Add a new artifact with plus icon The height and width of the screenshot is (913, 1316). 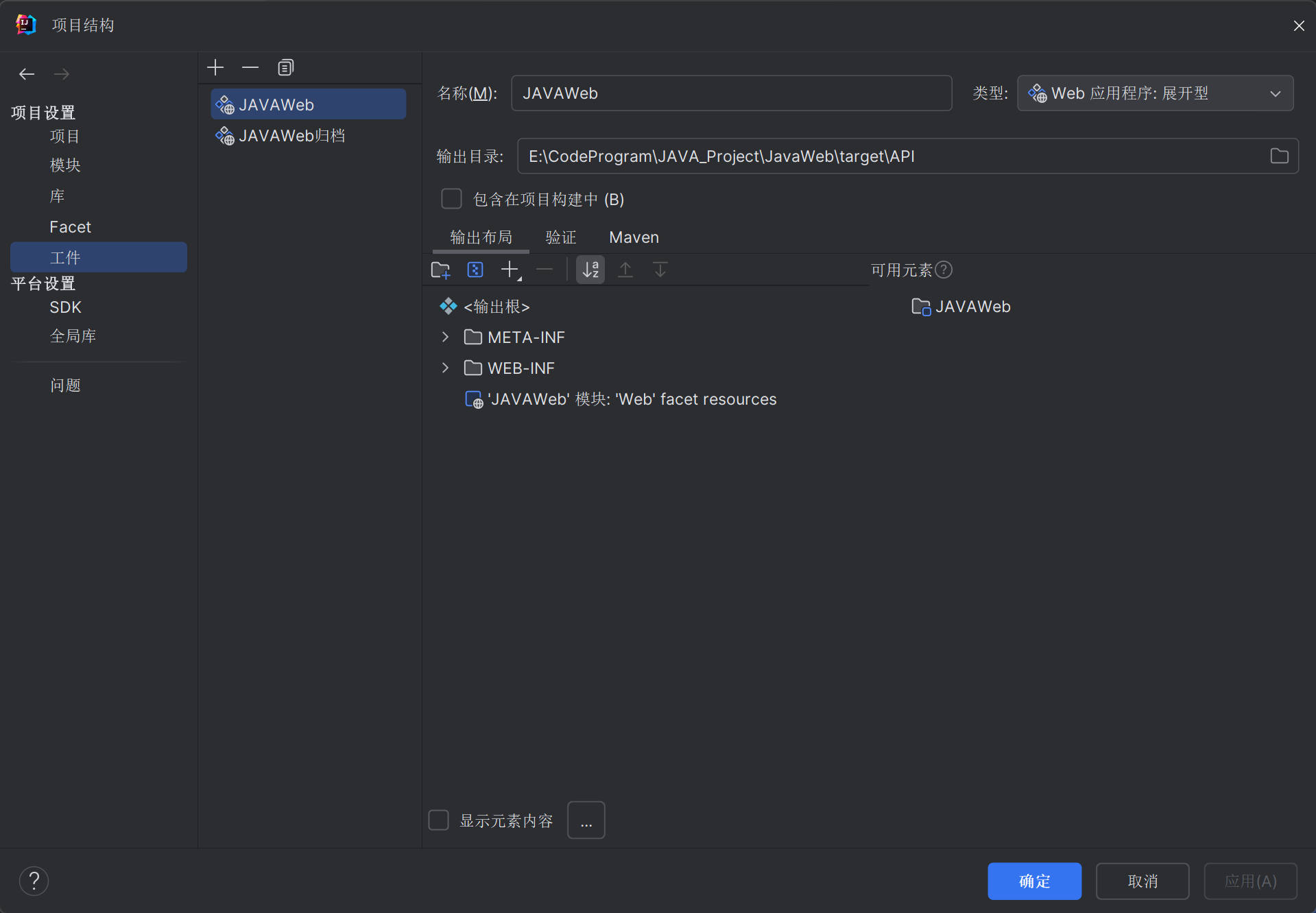click(x=215, y=67)
